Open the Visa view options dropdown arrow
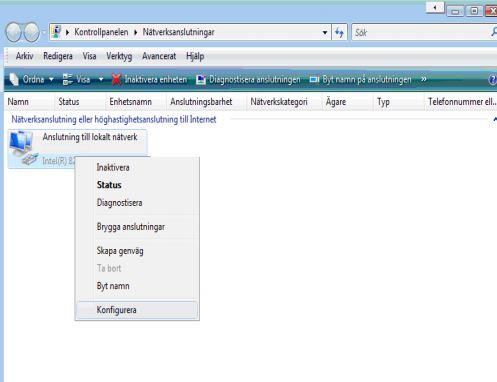The image size is (497, 382). [x=101, y=79]
